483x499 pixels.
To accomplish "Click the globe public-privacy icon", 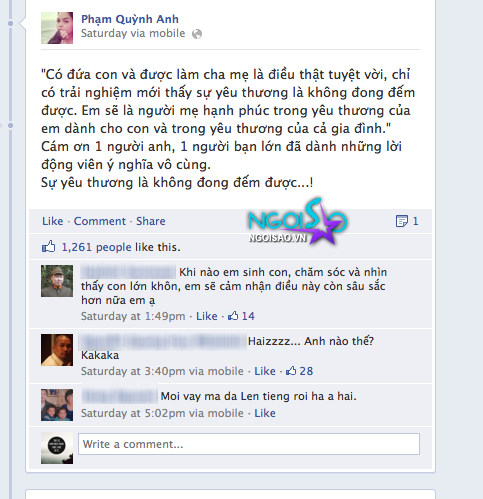I will click(x=197, y=34).
